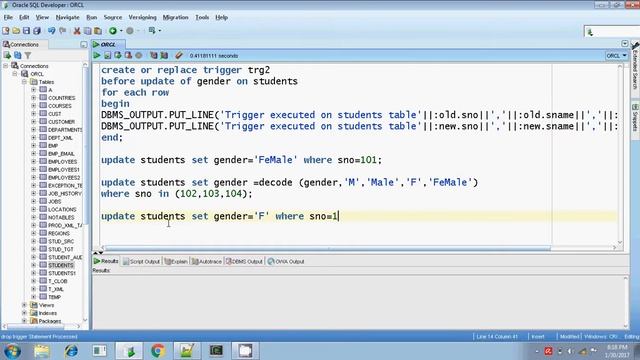This screenshot has width=640, height=360.
Task: Select the DEPARTMENTS table in tree
Action: pos(65,130)
